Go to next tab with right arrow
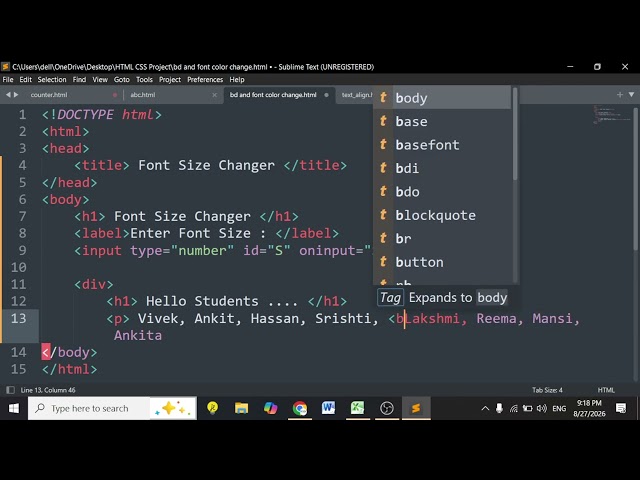Image resolution: width=640 pixels, height=480 pixels. click(16, 95)
